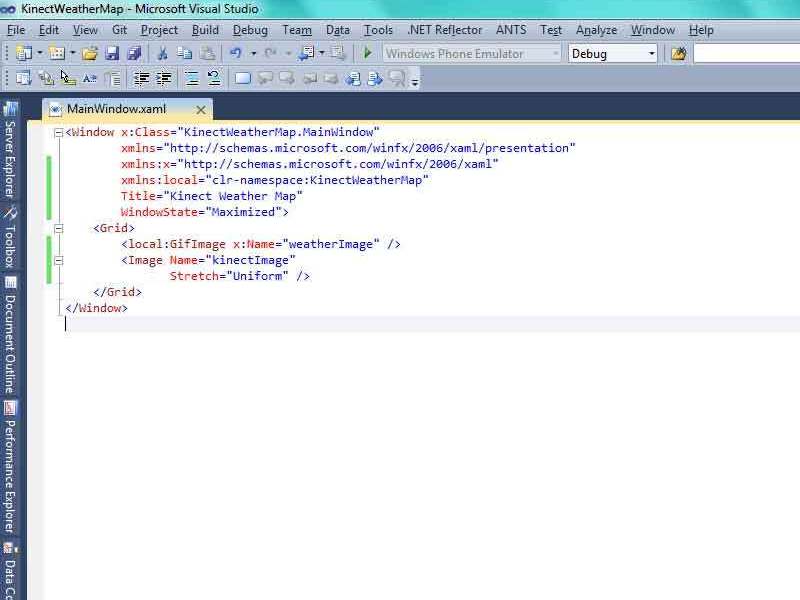Click the first icon in the text editor toolbar

point(23,79)
